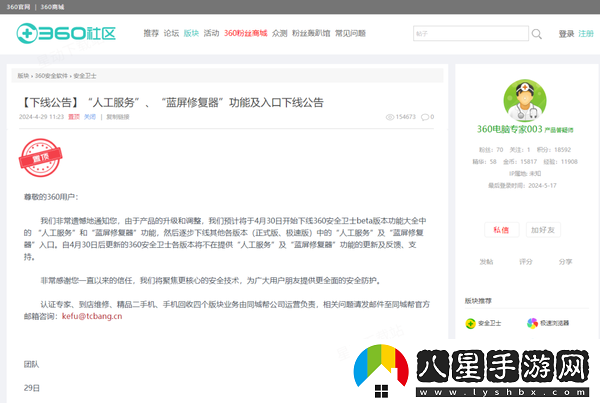Open the 活动 nav item

tap(211, 33)
